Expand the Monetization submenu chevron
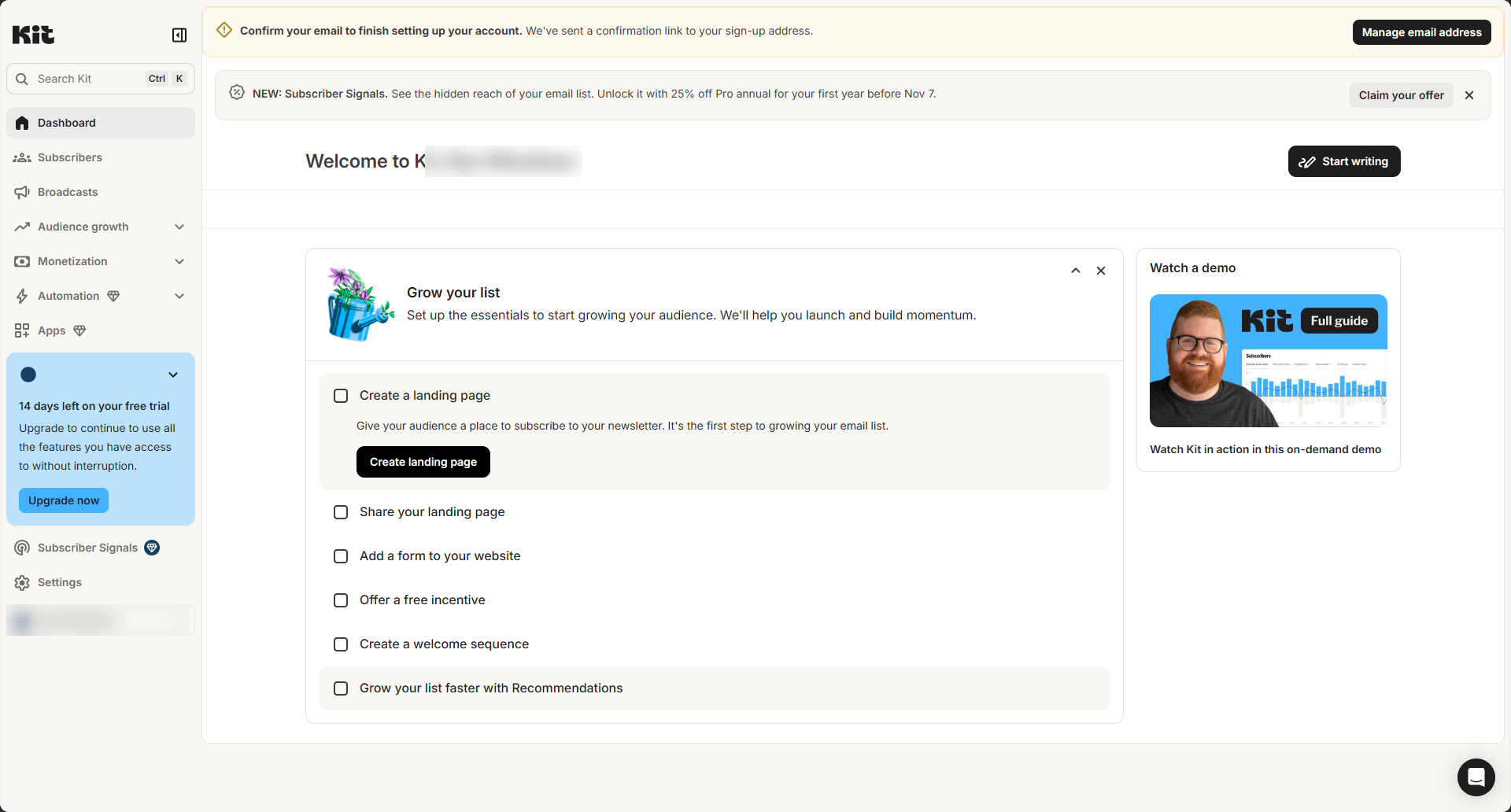The image size is (1511, 812). [x=179, y=261]
